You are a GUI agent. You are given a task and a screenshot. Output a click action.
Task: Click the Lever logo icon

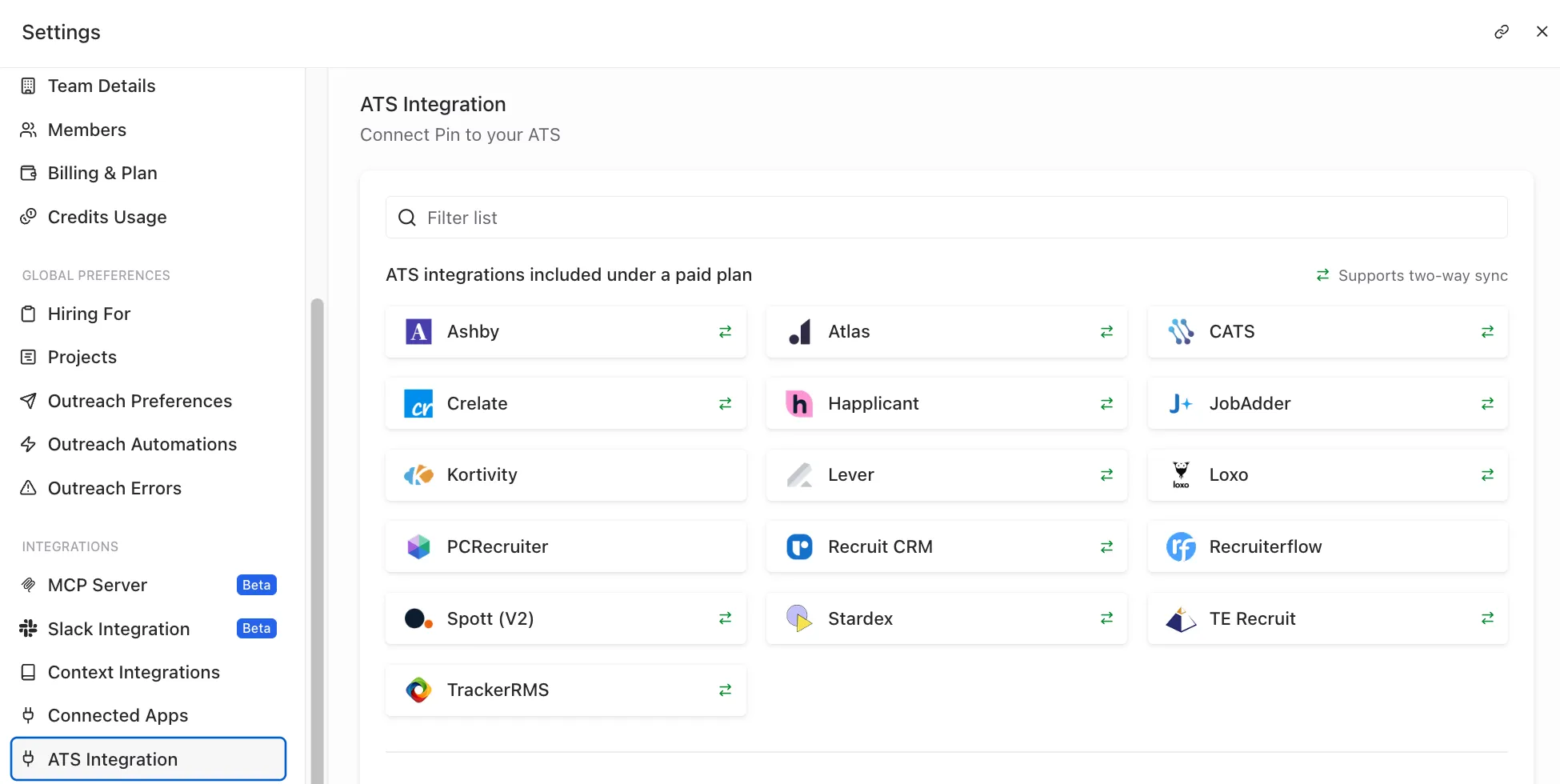pos(800,475)
